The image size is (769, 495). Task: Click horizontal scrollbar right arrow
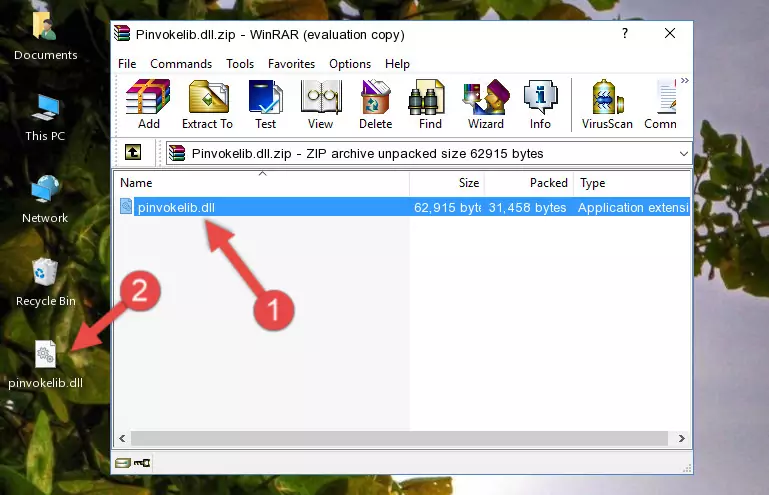[x=682, y=438]
